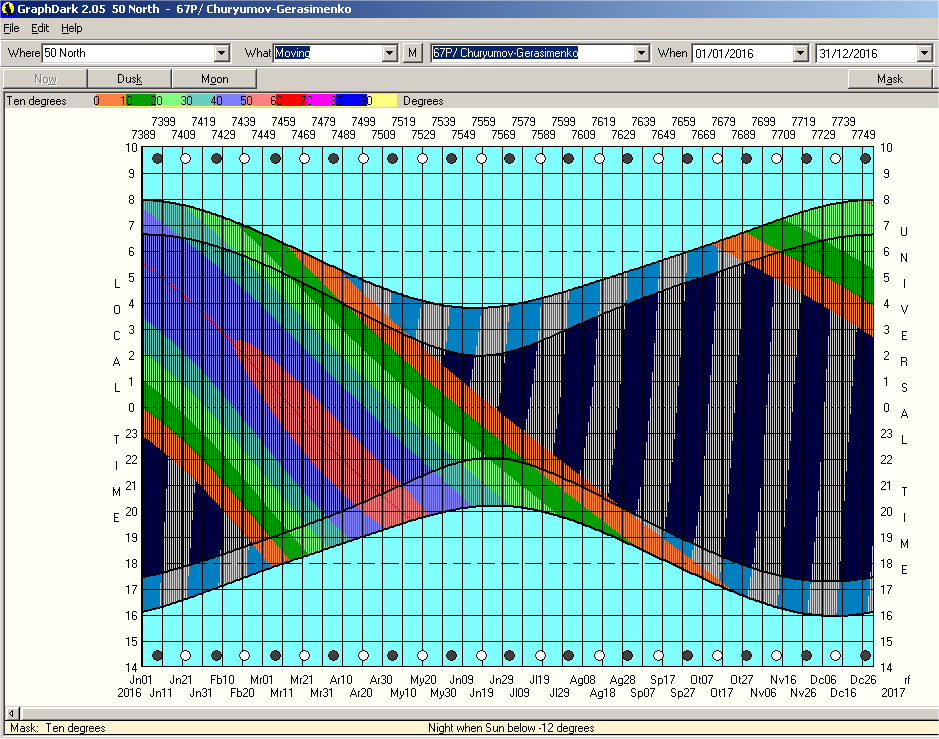Click the Dusk button
This screenshot has width=939, height=739.
tap(130, 79)
